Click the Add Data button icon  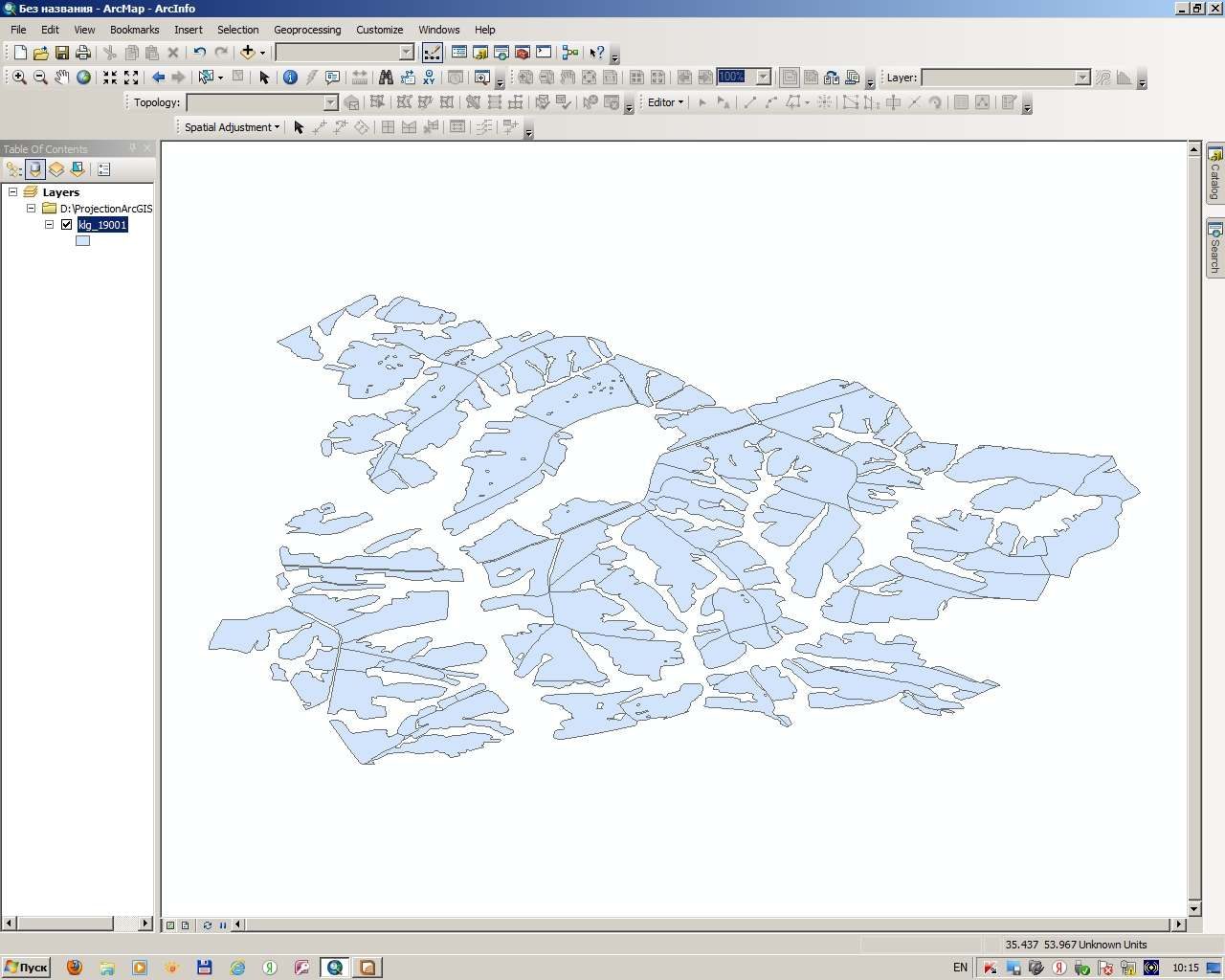[x=248, y=53]
